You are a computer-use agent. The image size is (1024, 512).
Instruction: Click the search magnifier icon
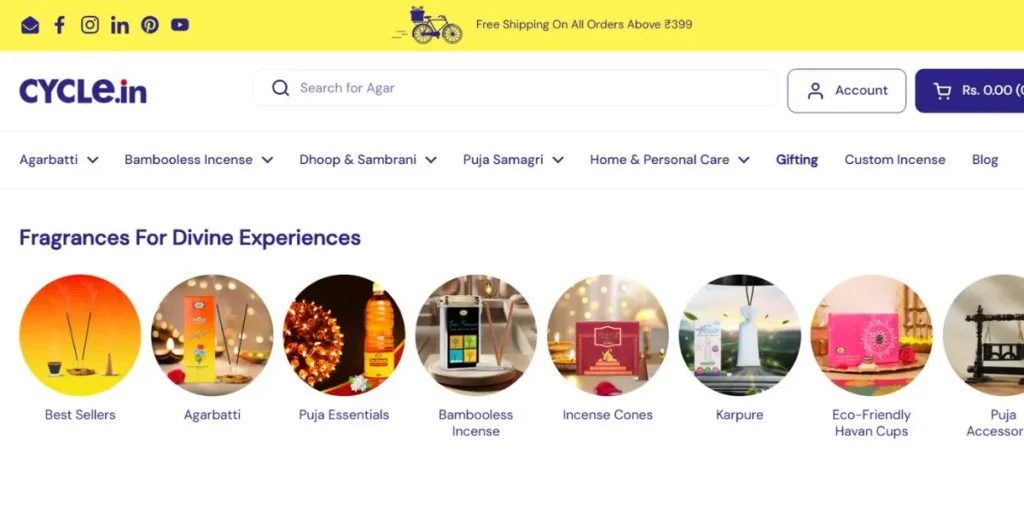pos(280,88)
